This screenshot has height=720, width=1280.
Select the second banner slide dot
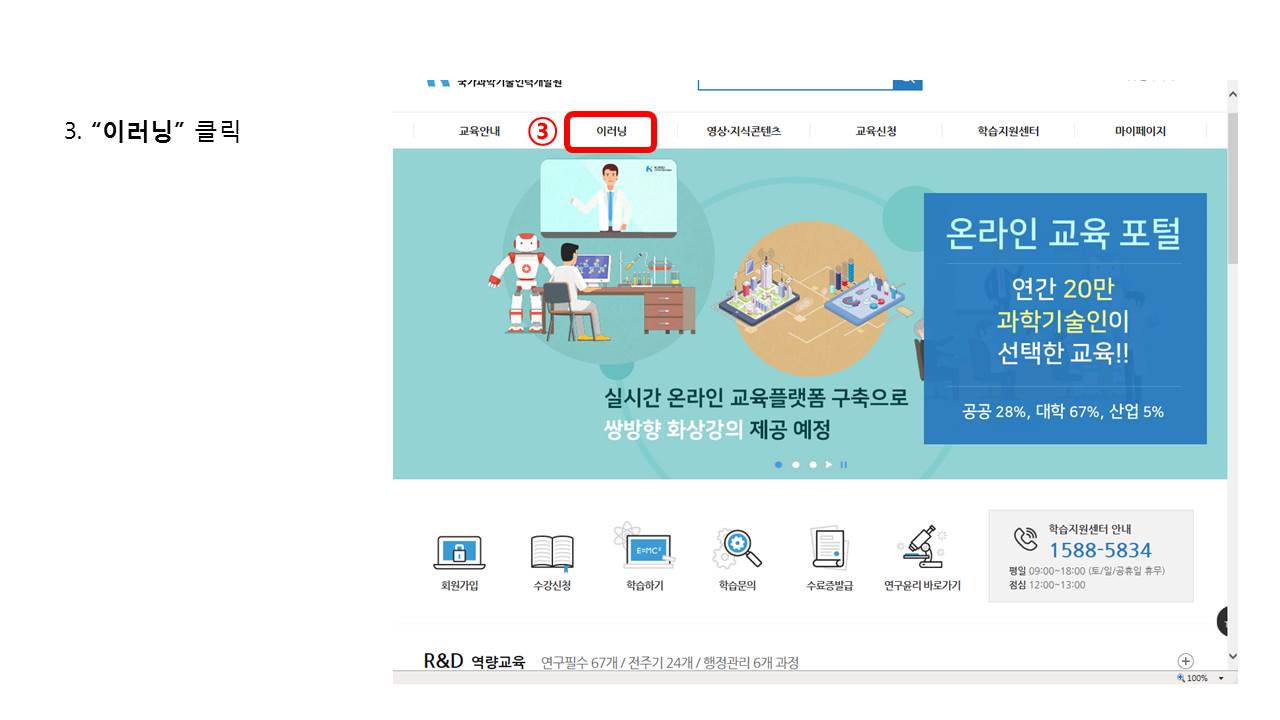pos(796,465)
